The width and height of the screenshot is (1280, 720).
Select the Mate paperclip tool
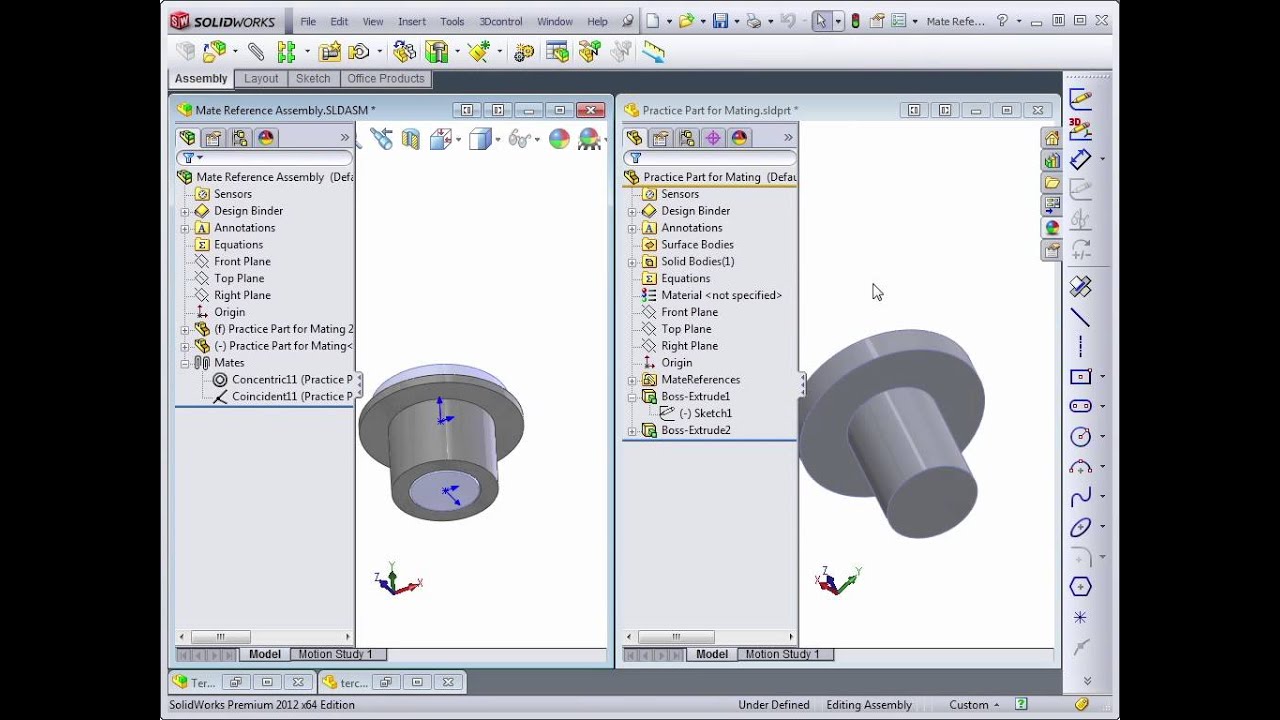pyautogui.click(x=256, y=52)
